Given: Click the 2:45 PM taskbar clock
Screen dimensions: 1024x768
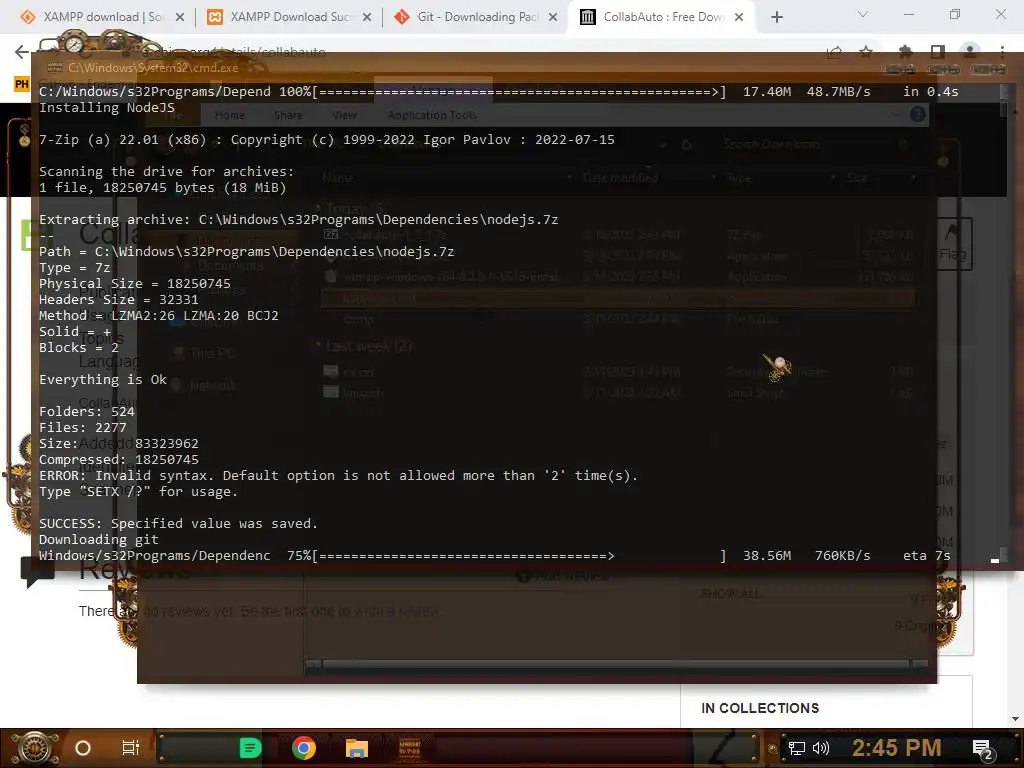Looking at the screenshot, I should [x=896, y=748].
